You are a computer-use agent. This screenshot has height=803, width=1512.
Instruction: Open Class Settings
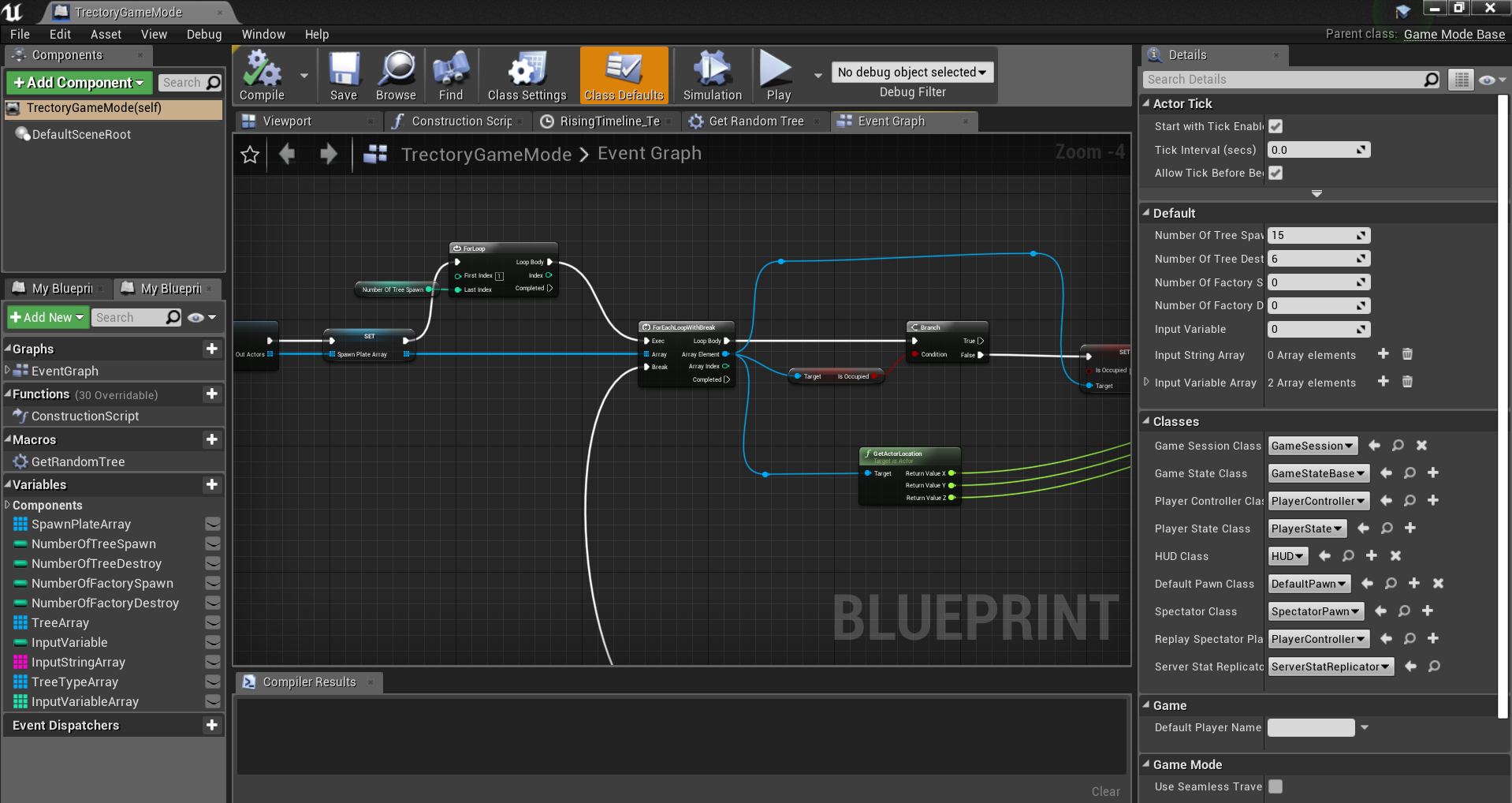tap(527, 76)
